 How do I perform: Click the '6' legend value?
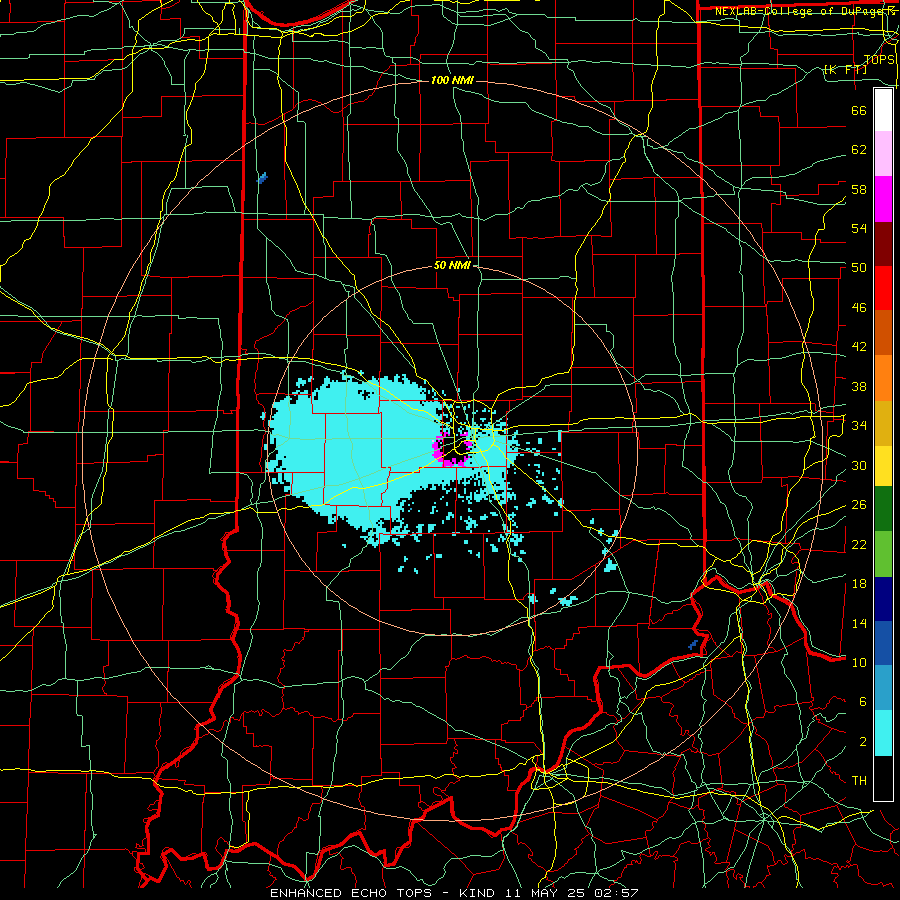click(x=862, y=702)
